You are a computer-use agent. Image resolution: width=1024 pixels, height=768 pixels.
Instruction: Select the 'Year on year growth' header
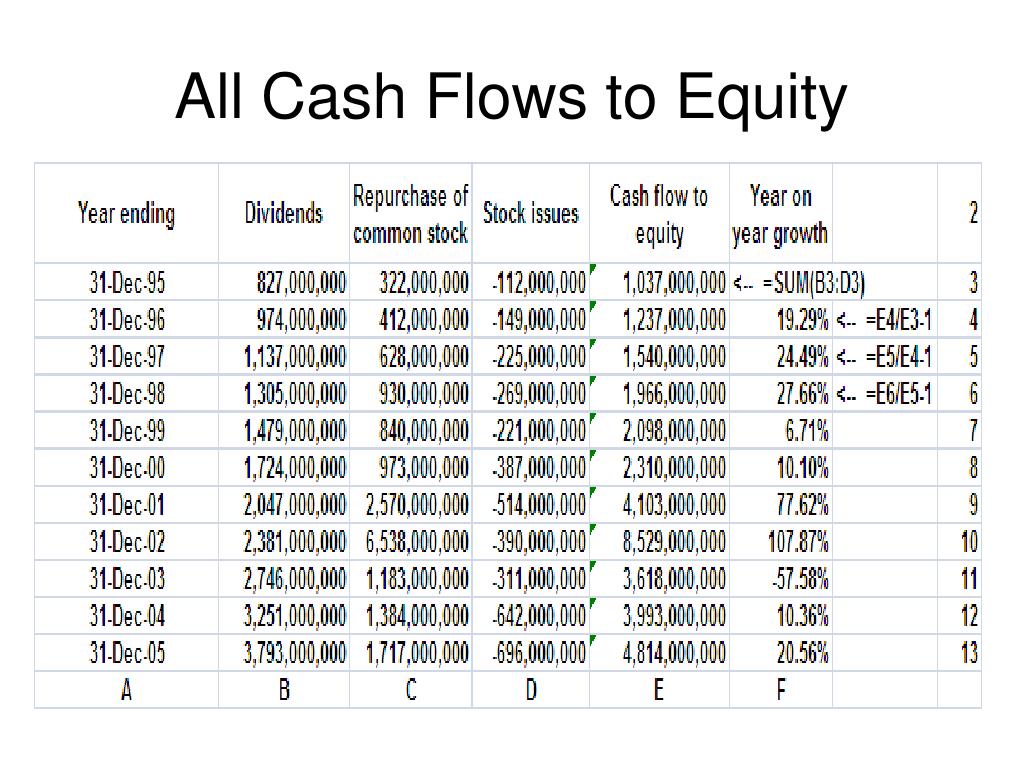[x=780, y=214]
